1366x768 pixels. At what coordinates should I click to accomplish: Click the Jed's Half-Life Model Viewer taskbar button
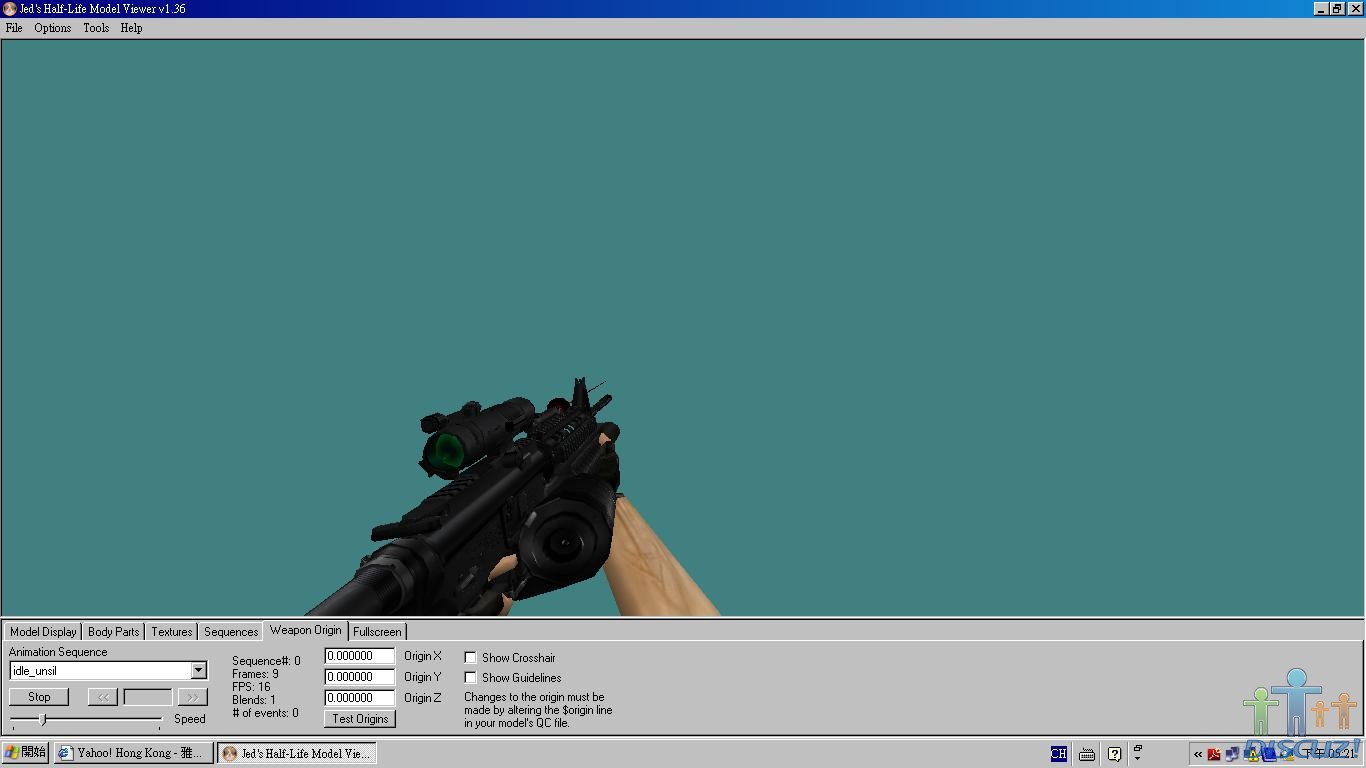[297, 753]
